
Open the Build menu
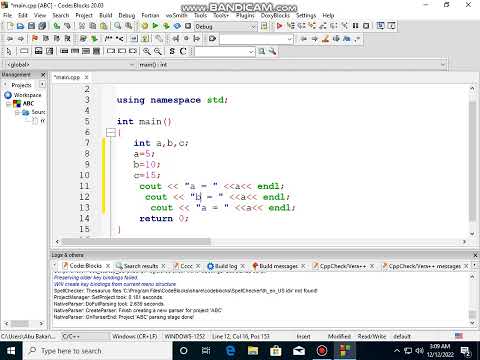pos(105,15)
